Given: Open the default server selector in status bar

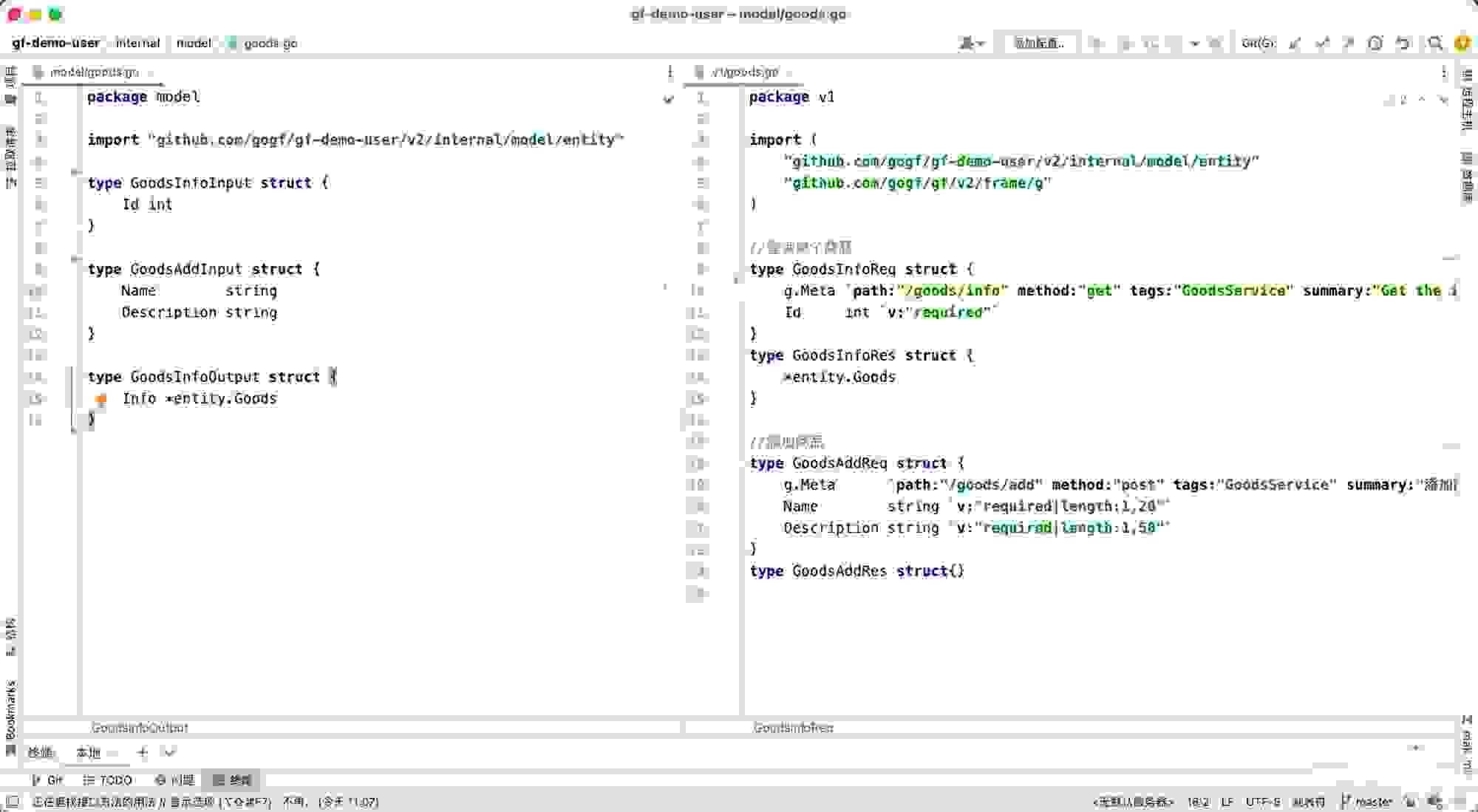Looking at the screenshot, I should pyautogui.click(x=1133, y=802).
